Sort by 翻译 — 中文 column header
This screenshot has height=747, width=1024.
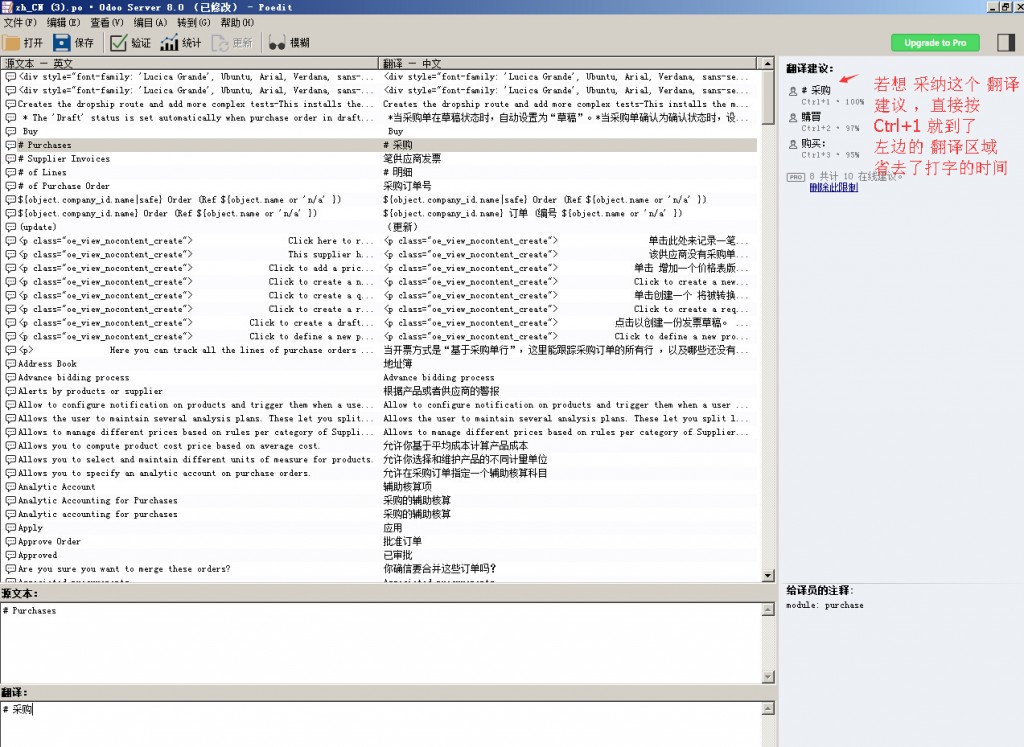coord(565,63)
